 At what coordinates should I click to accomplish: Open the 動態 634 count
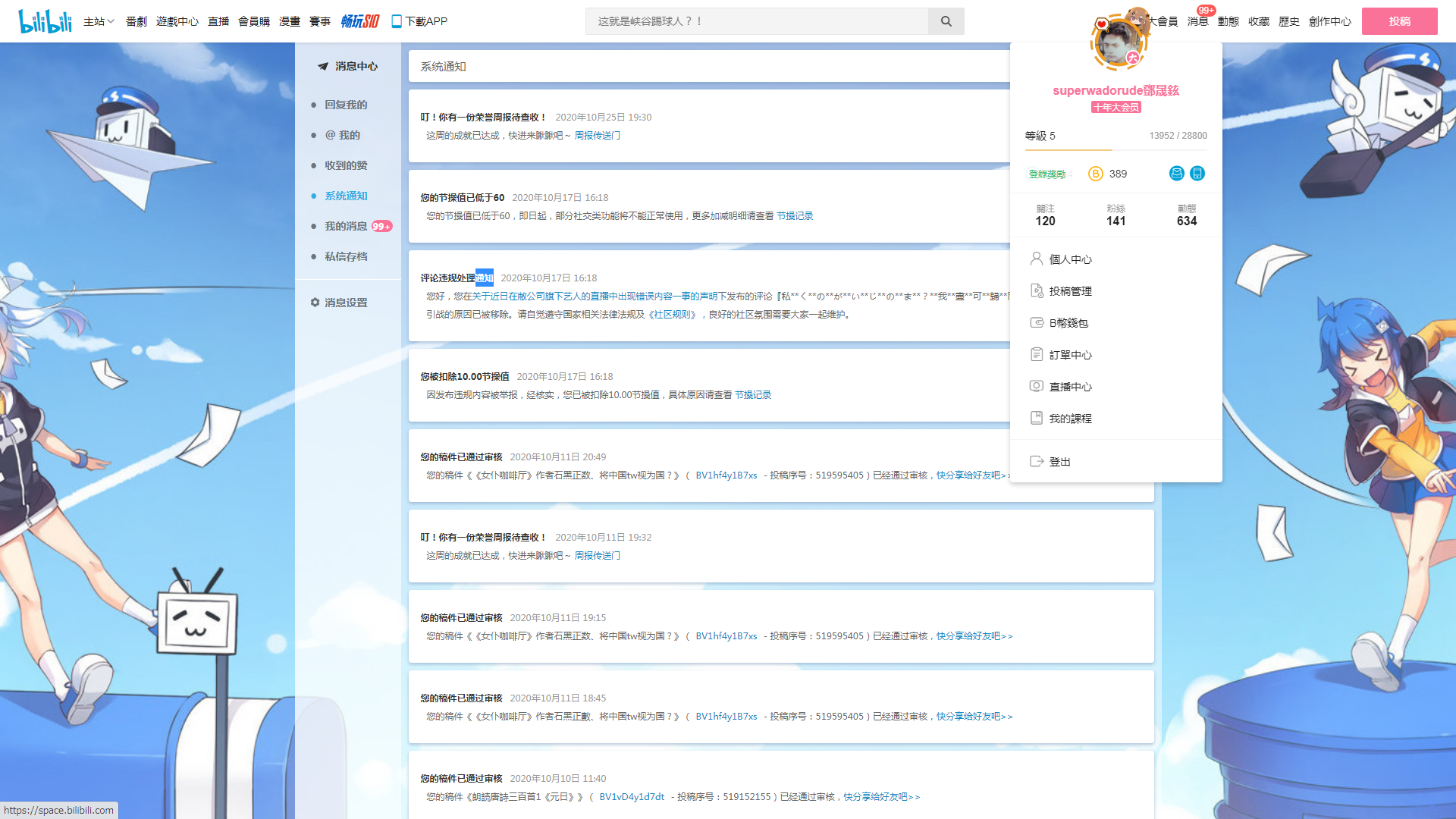1187,215
